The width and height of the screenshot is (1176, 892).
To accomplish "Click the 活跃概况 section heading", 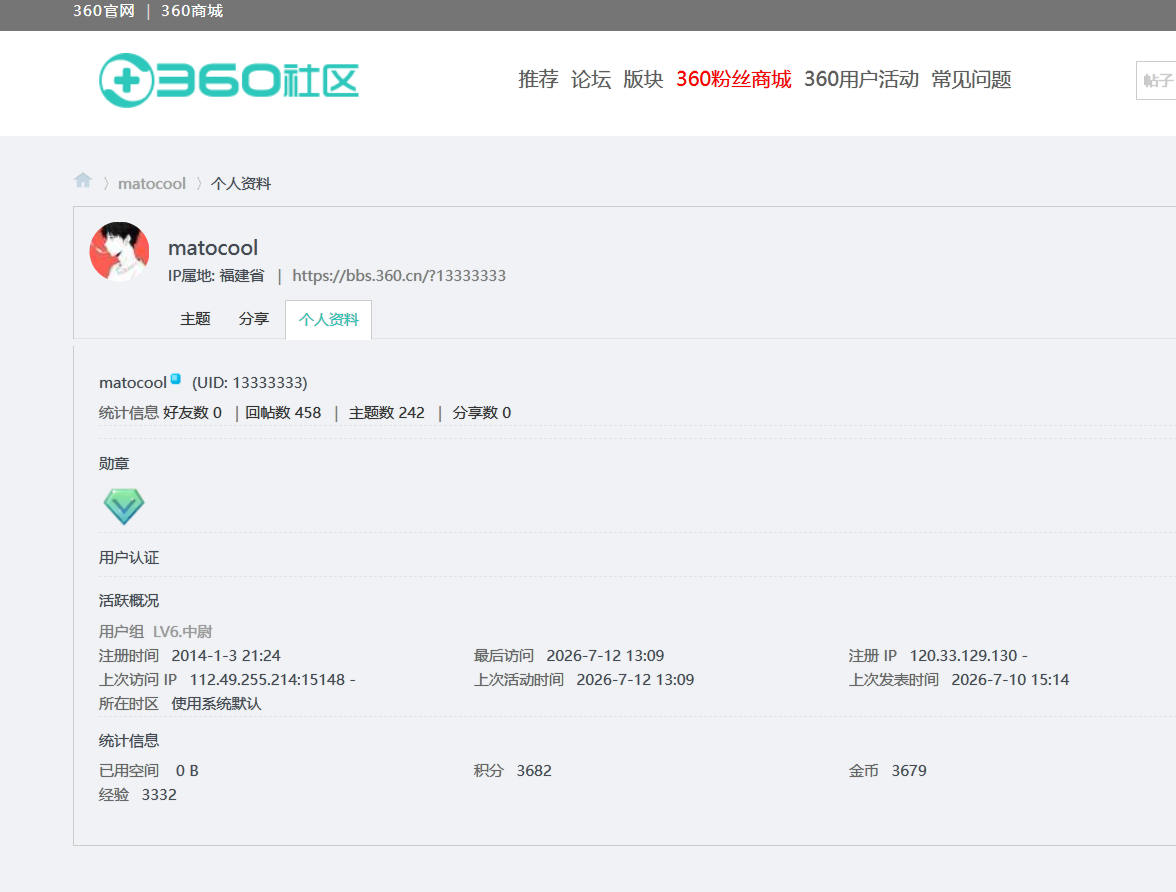I will click(129, 600).
